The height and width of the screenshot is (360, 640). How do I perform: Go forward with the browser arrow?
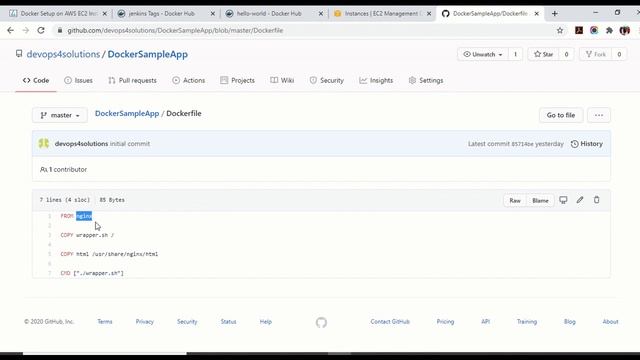(26, 30)
